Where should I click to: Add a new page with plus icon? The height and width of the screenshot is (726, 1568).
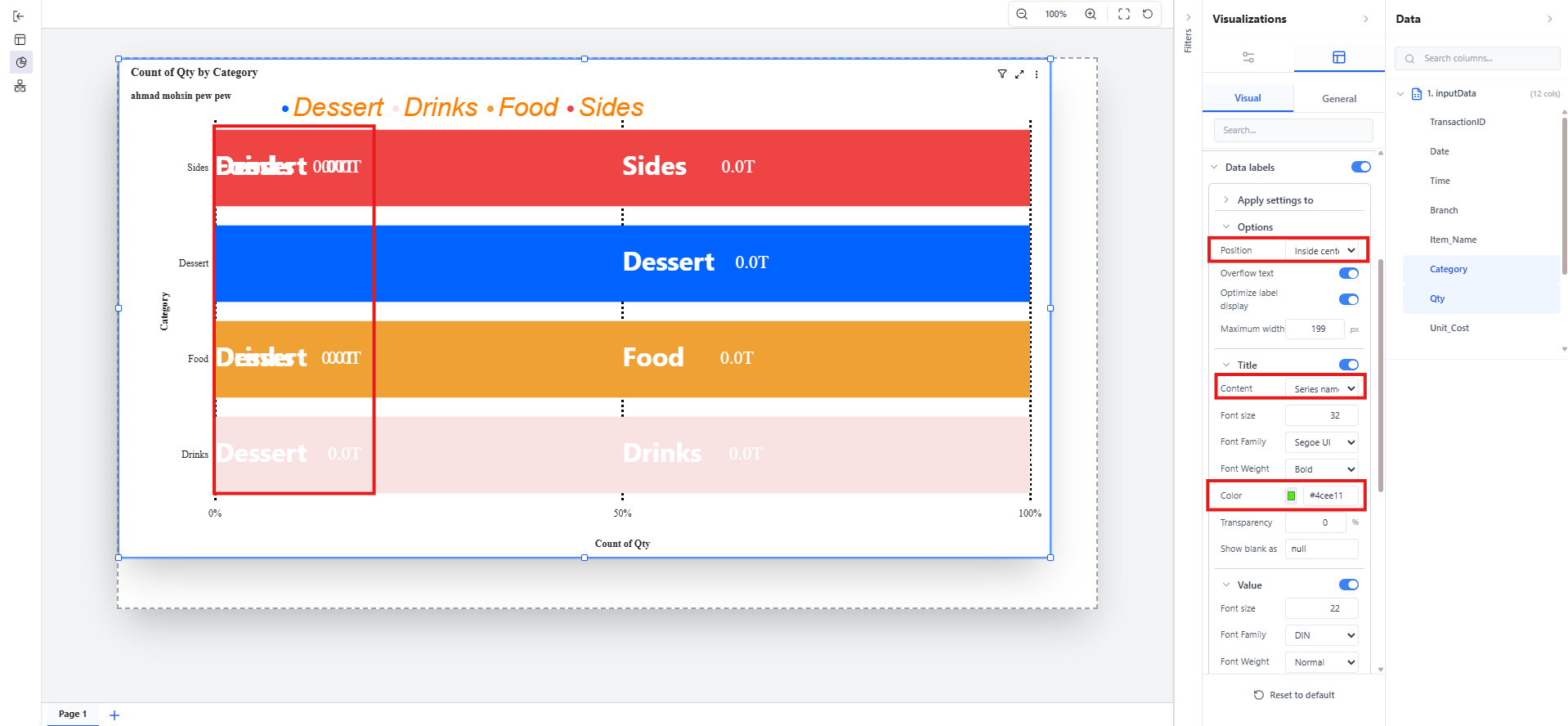114,715
